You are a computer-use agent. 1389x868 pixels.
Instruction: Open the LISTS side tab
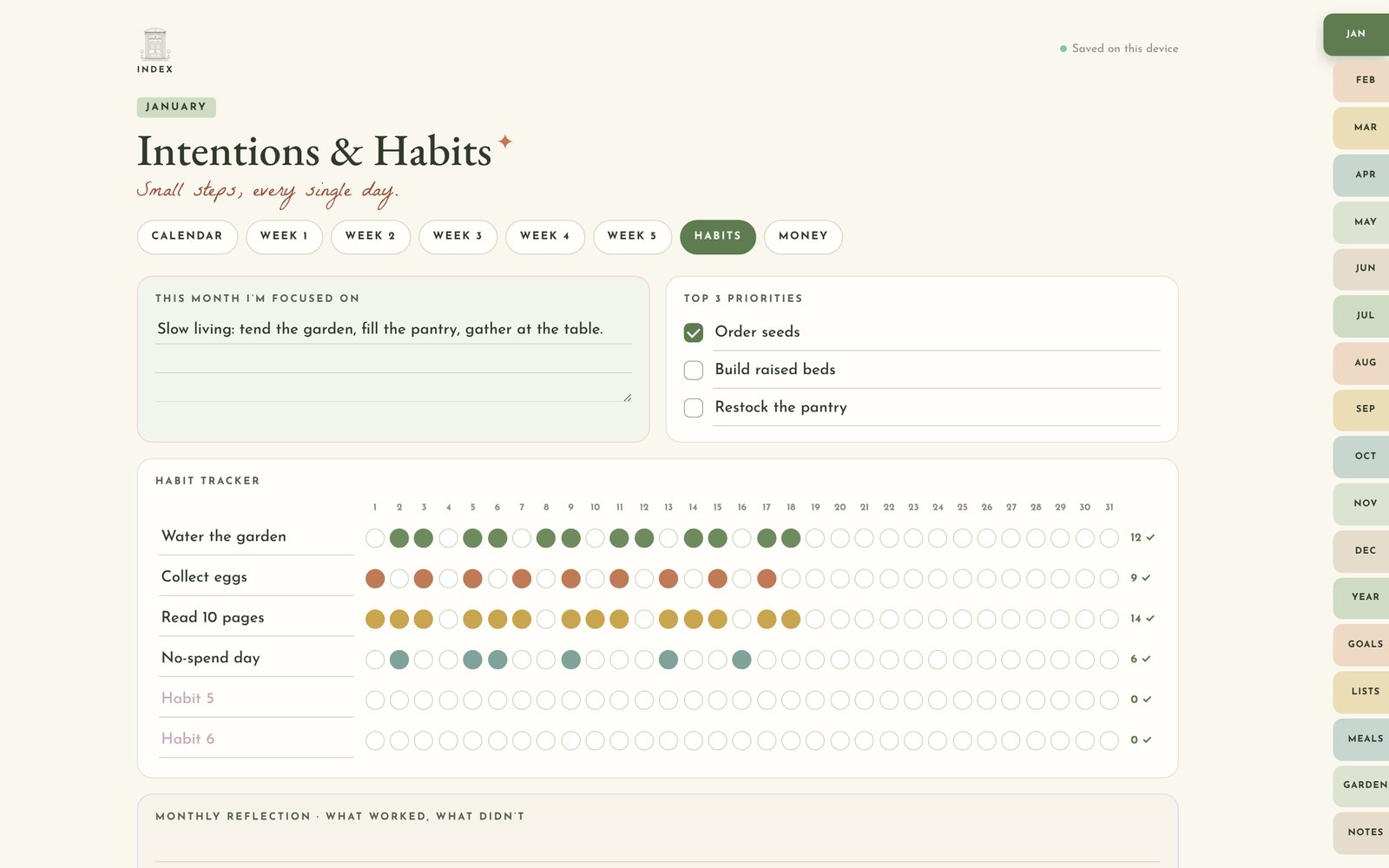coord(1363,692)
